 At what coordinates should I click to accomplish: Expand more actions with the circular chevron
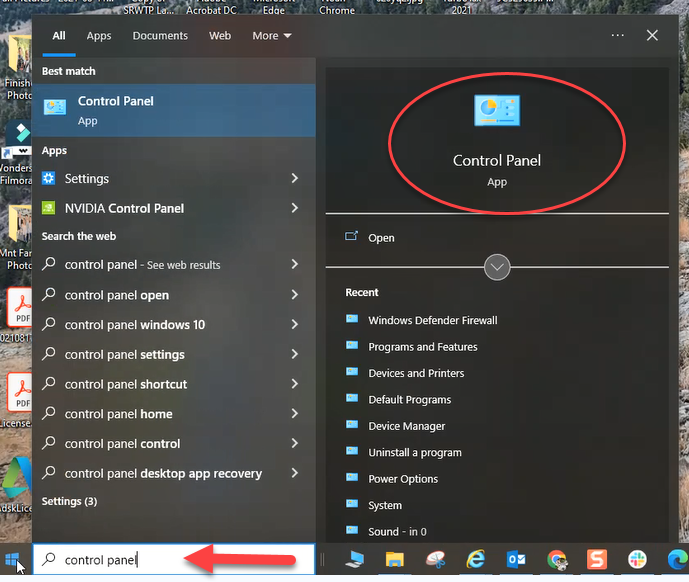(497, 267)
